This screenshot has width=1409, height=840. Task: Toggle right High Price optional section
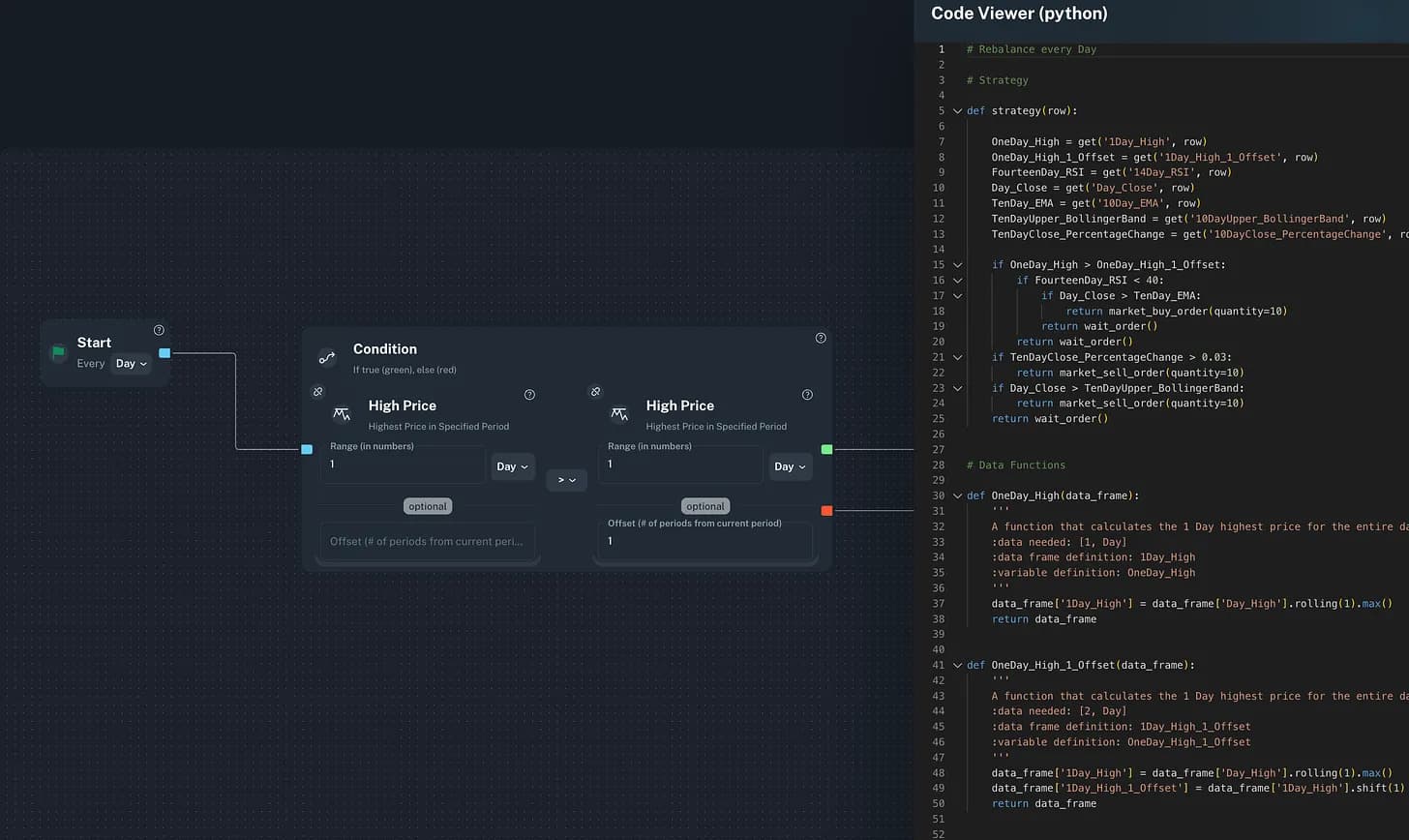[704, 506]
